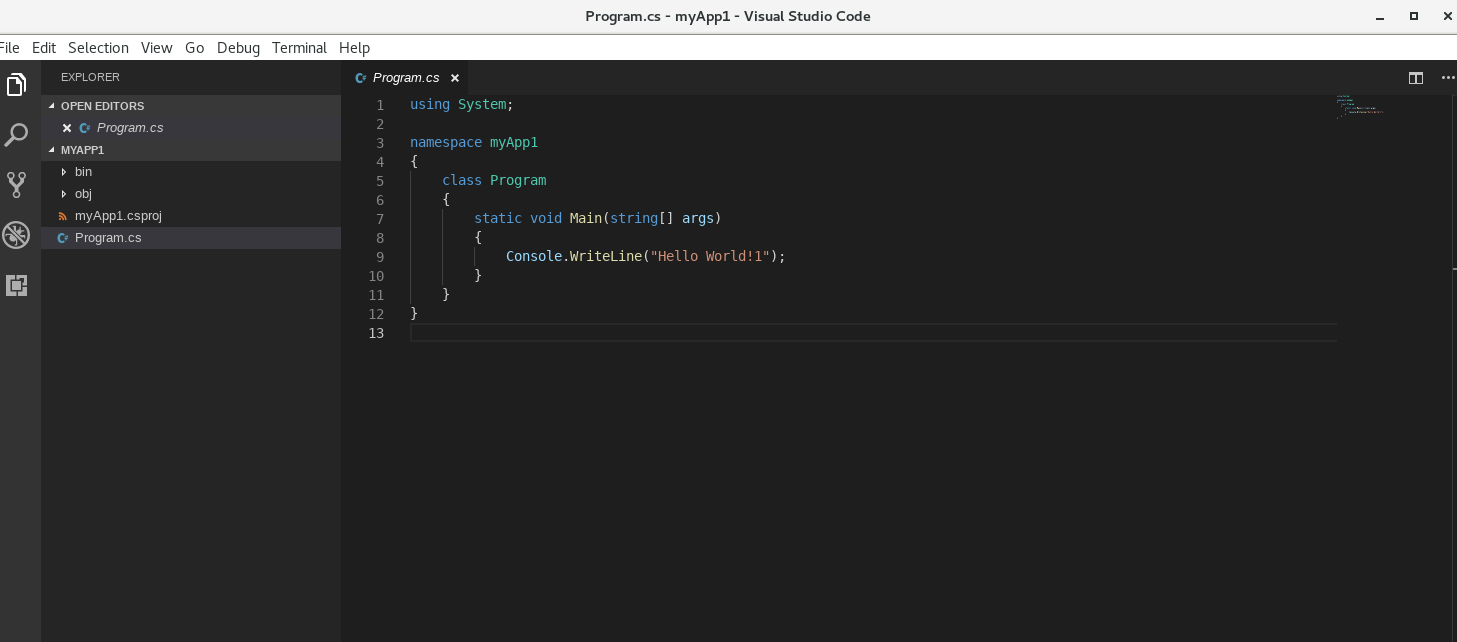Open the Source Control view icon
Image resolution: width=1457 pixels, height=642 pixels.
16,184
